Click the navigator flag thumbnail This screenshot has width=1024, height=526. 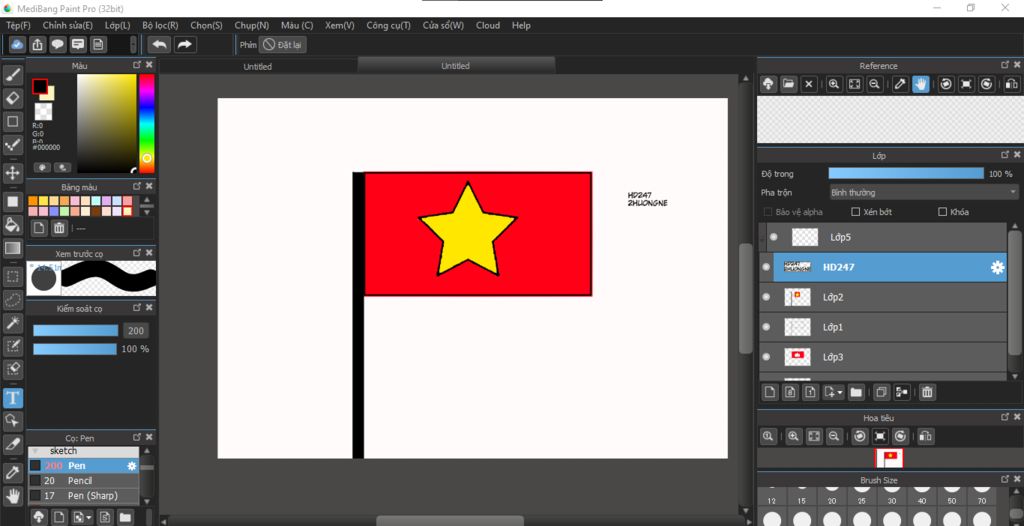(889, 458)
